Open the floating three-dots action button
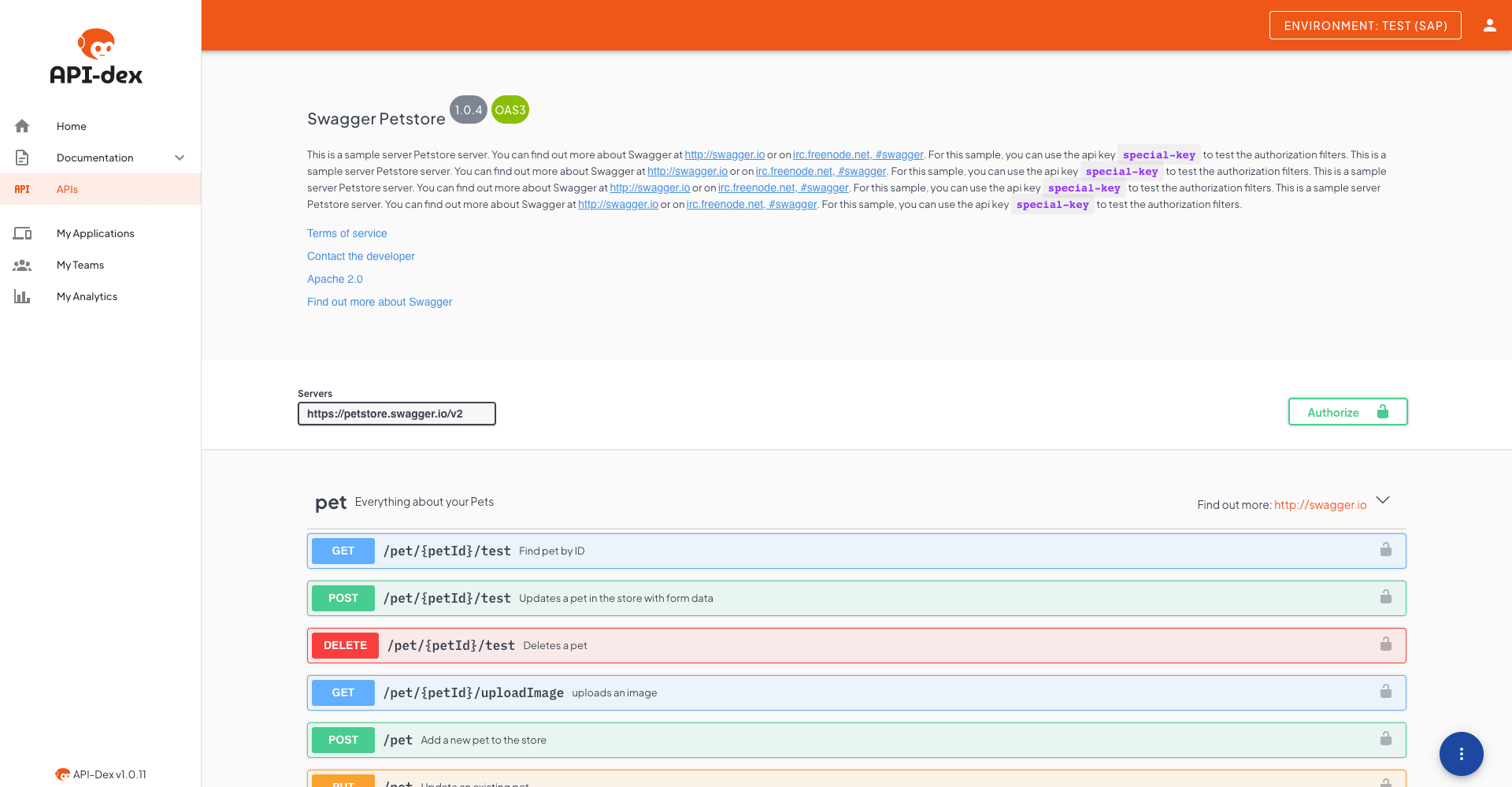 1461,754
